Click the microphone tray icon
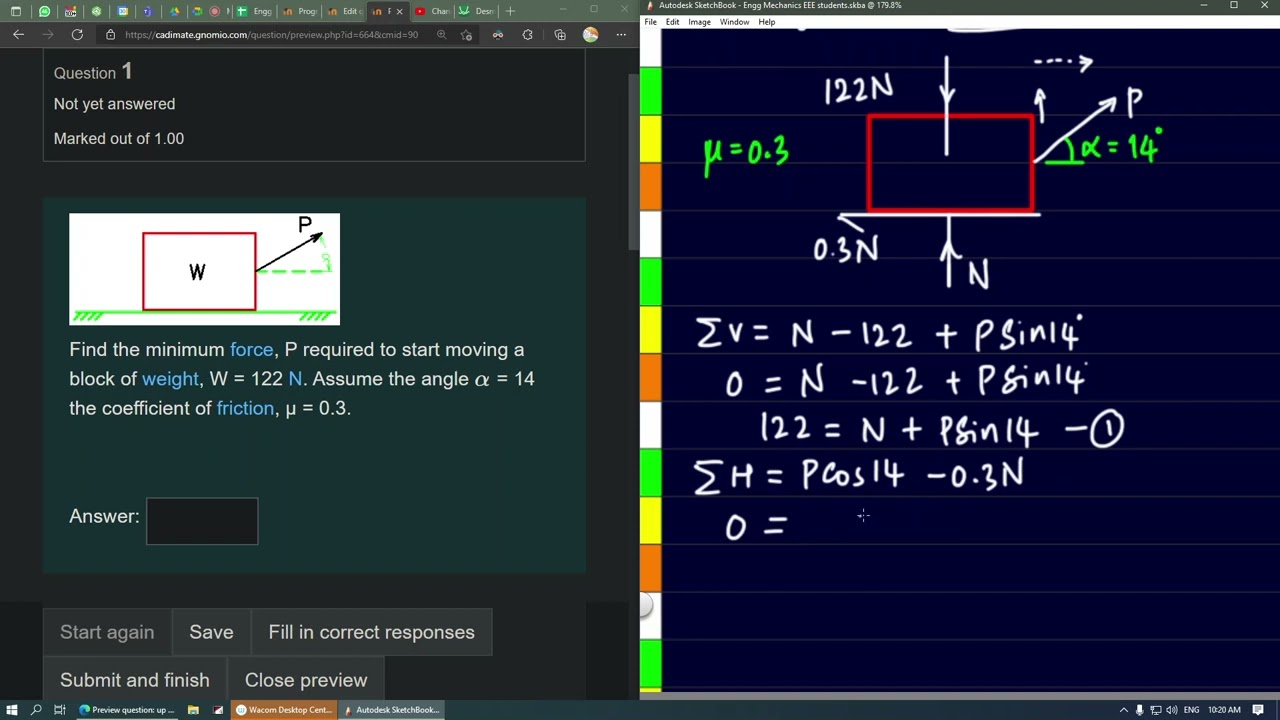 pyautogui.click(x=1139, y=710)
